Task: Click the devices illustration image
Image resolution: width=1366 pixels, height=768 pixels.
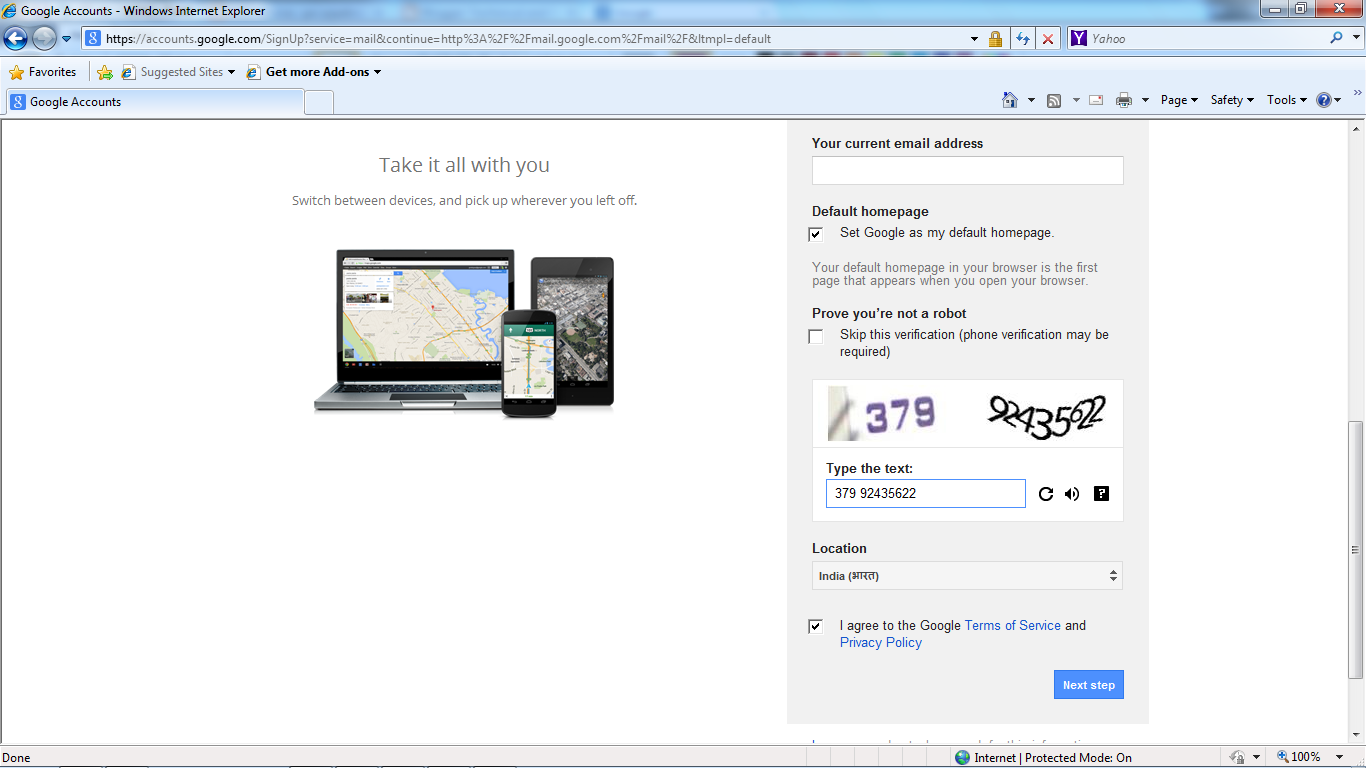Action: tap(464, 332)
